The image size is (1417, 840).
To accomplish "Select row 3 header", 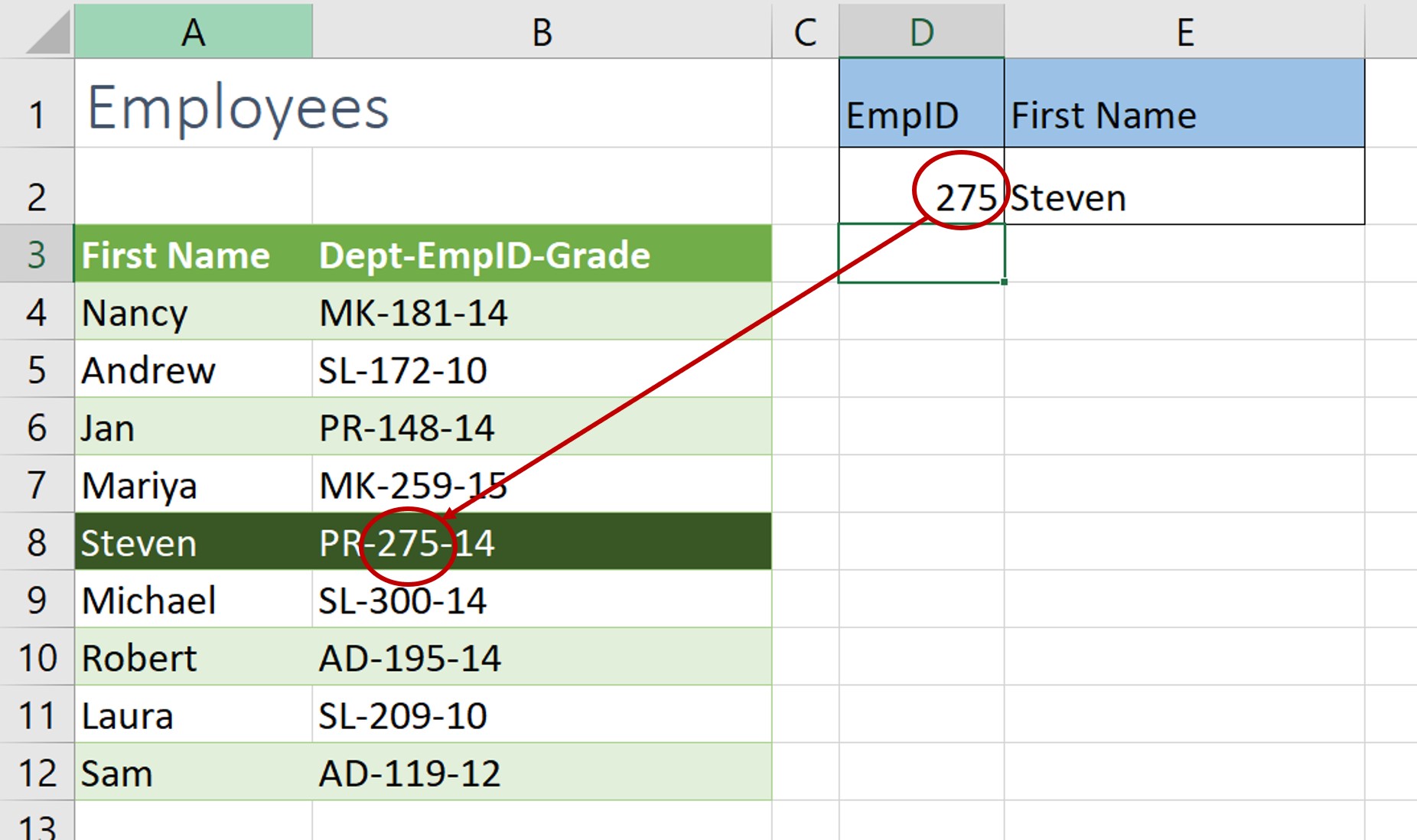I will tap(37, 253).
